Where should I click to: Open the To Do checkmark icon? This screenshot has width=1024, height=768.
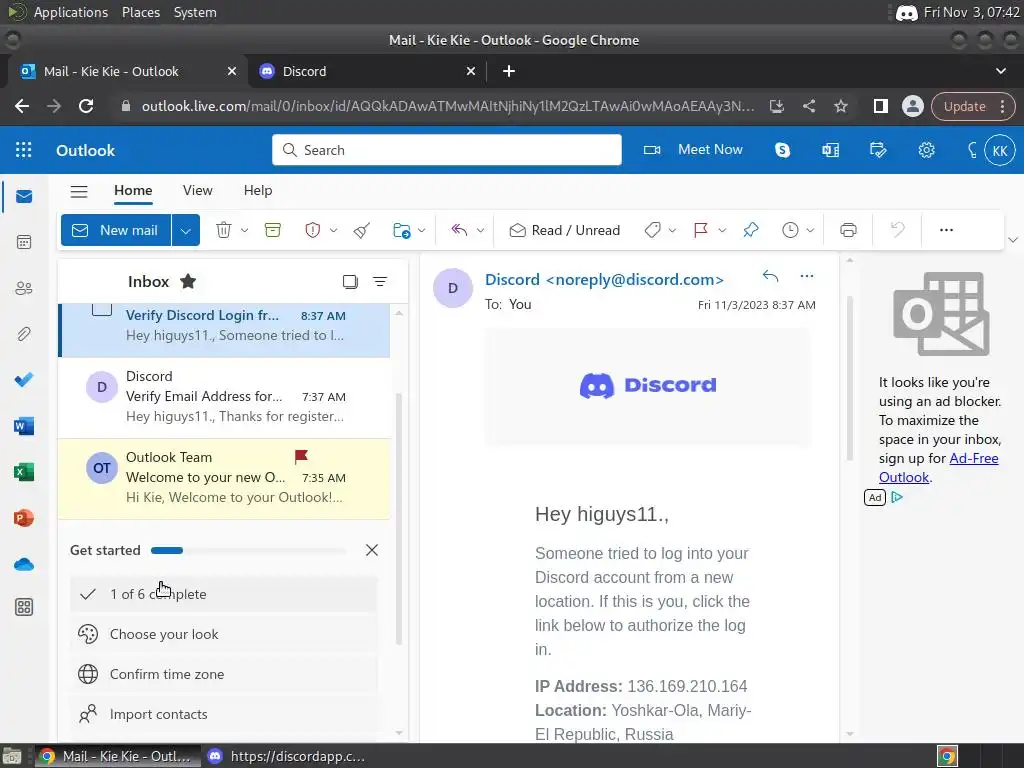[24, 380]
